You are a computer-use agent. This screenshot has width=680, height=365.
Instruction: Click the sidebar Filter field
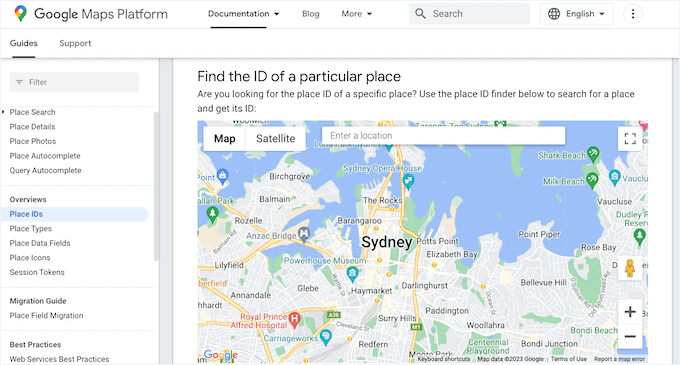(74, 82)
